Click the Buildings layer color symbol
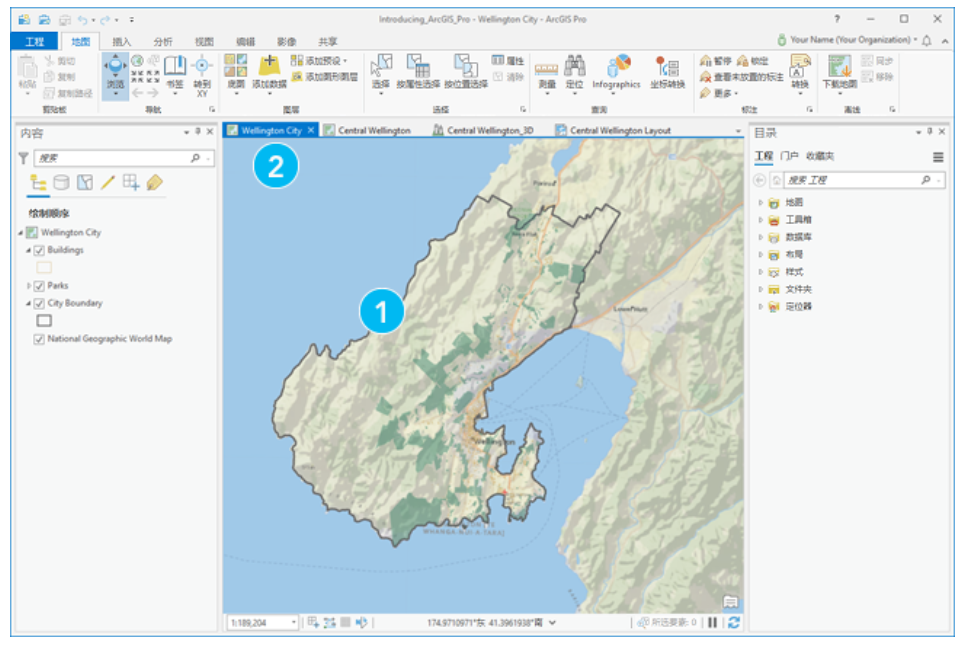This screenshot has width=964, height=649. click(44, 267)
